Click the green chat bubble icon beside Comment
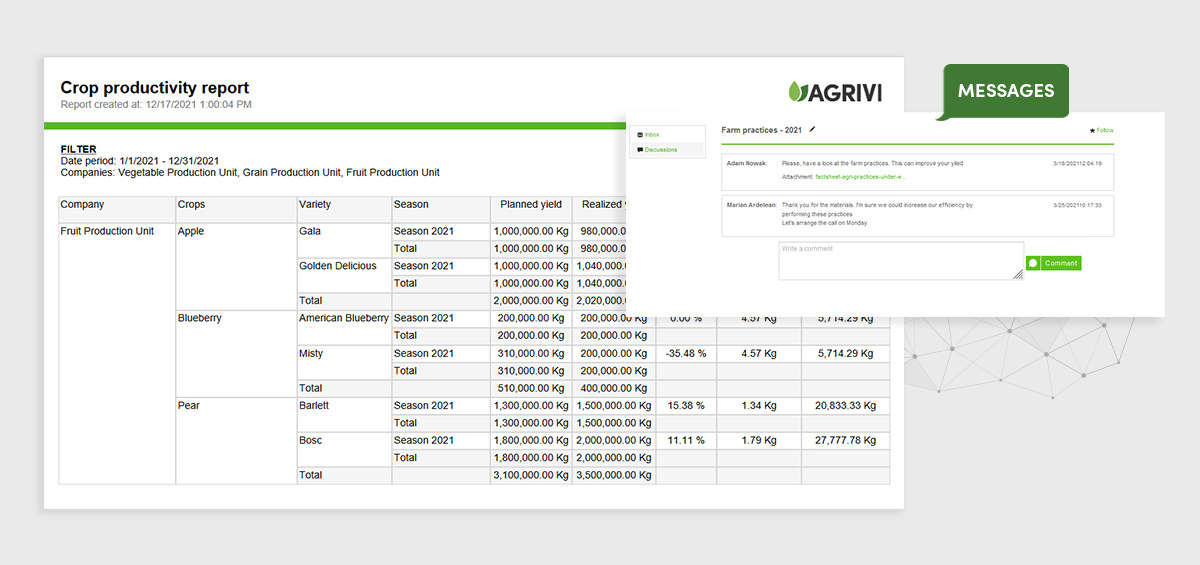The image size is (1200, 565). click(1033, 263)
